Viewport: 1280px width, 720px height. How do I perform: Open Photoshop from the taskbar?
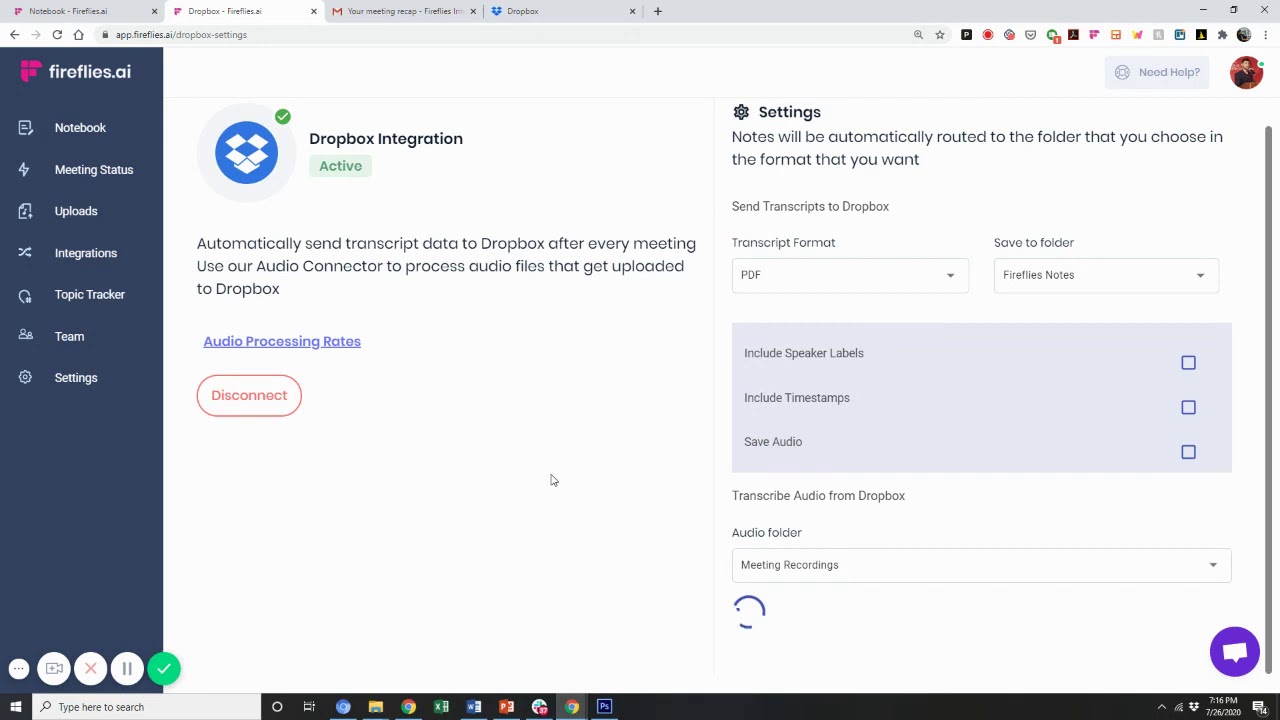point(604,707)
